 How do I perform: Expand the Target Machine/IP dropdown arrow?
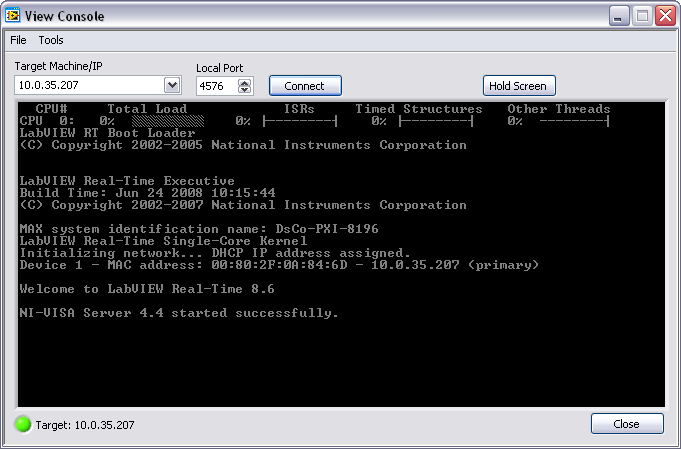click(x=171, y=86)
